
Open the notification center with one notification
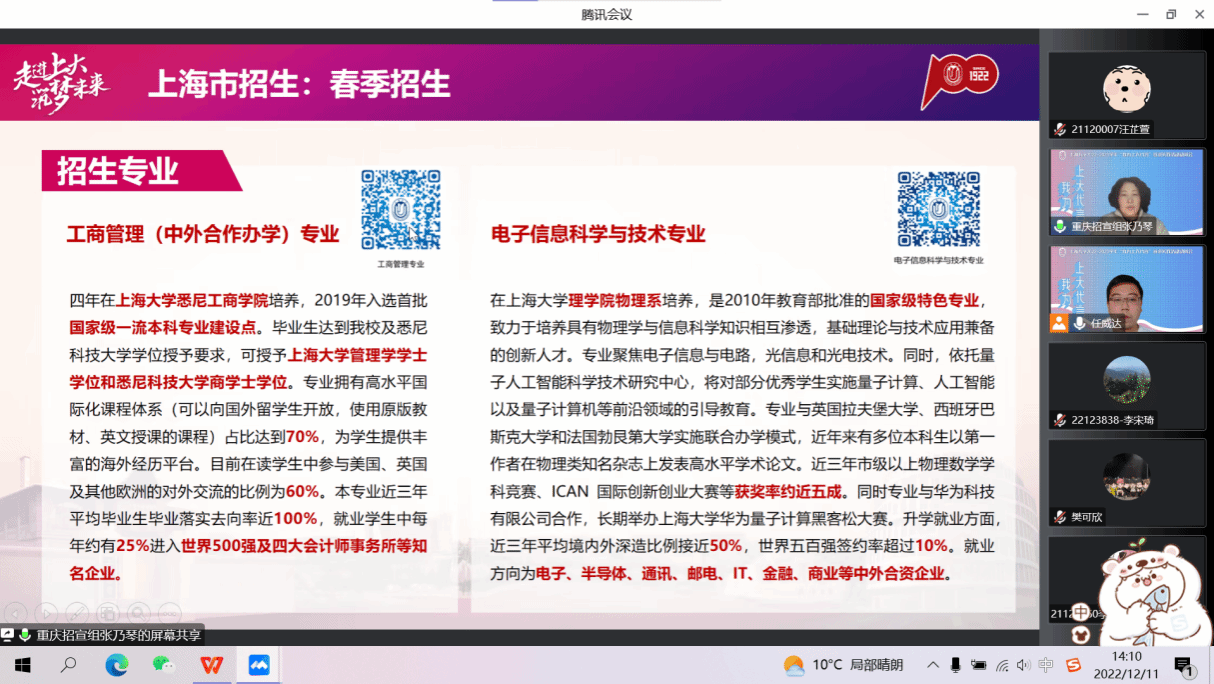1183,665
